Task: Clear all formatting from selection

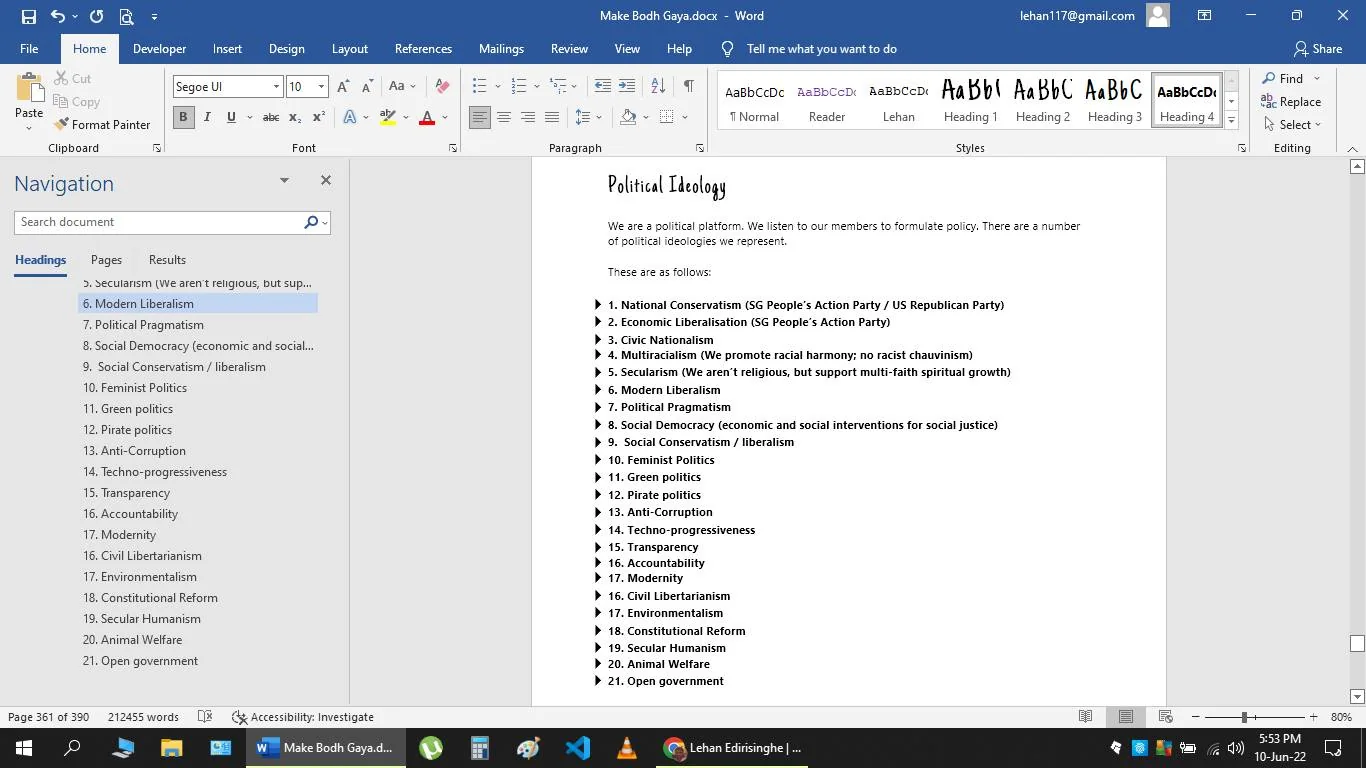Action: coord(442,87)
